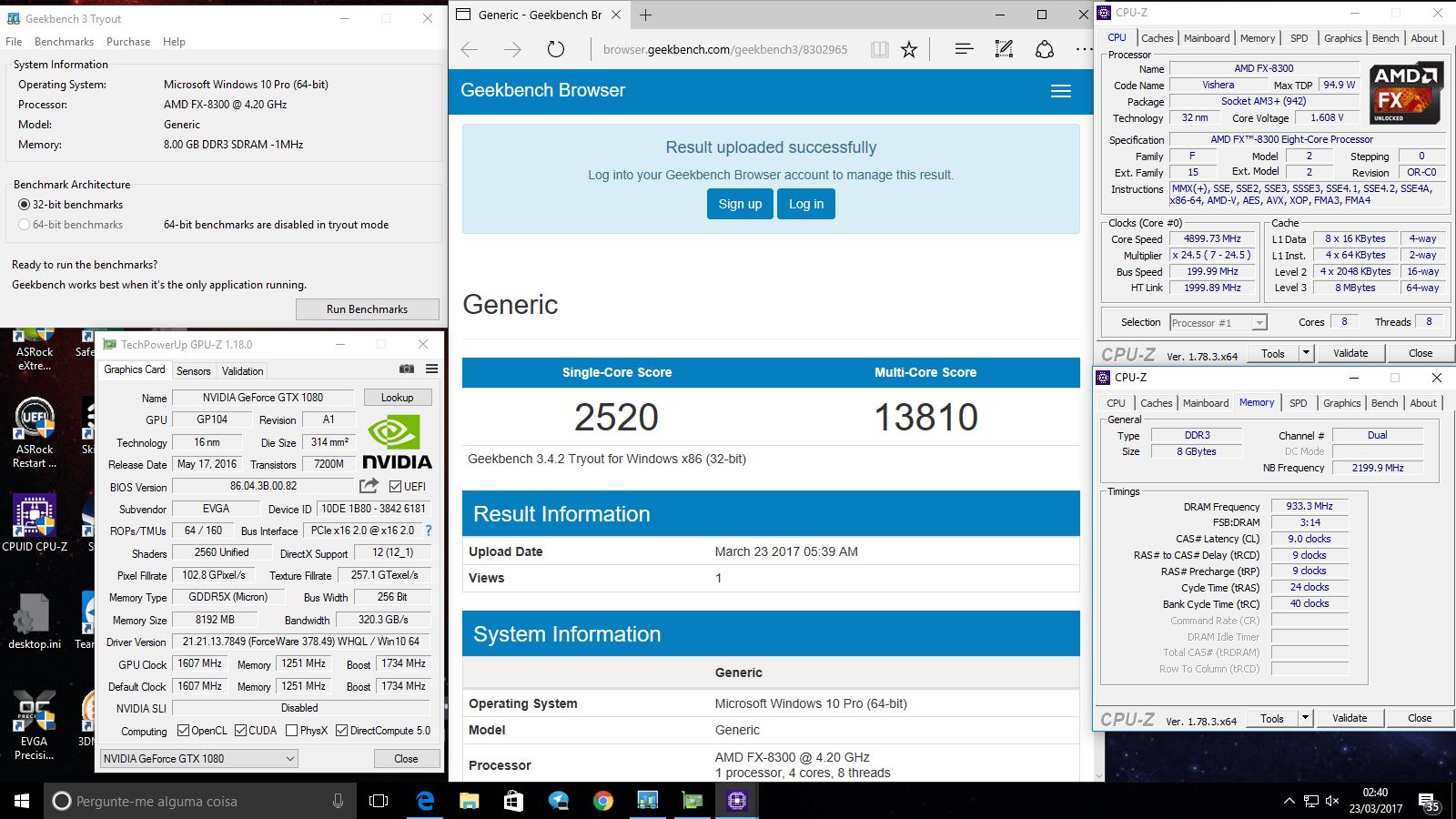Open File menu in Geekbench 3
Viewport: 1456px width, 819px height.
point(14,42)
